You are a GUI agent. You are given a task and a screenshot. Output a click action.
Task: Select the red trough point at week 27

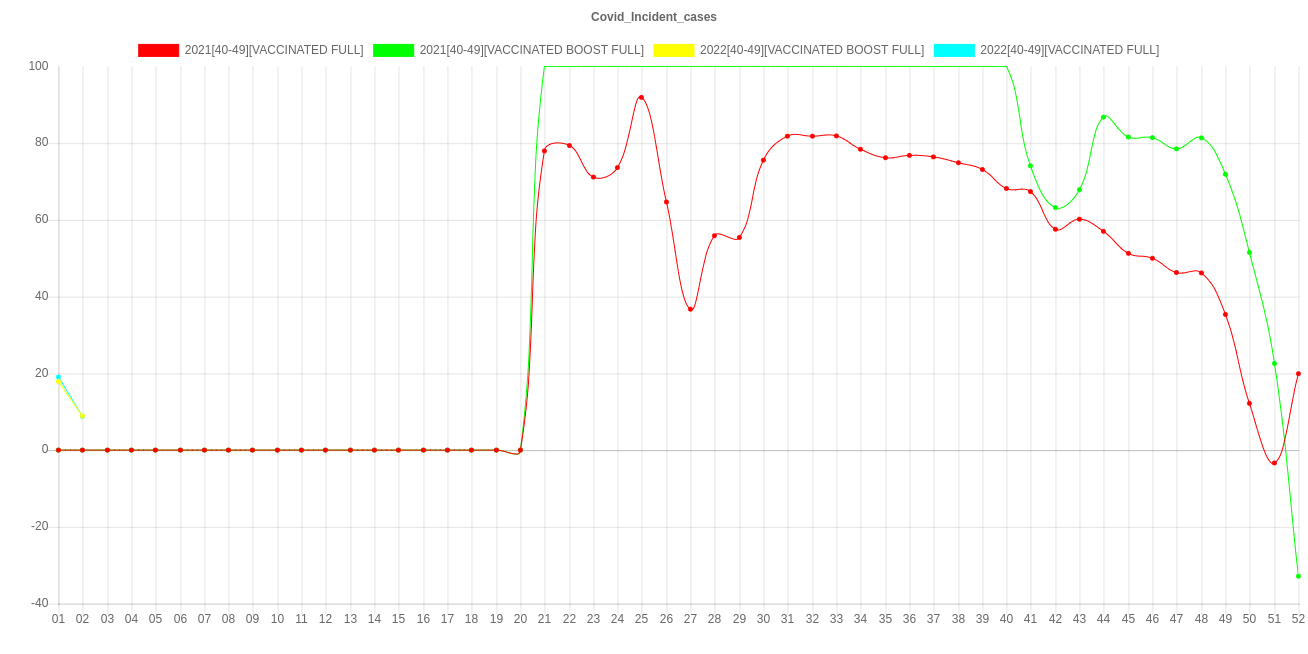[690, 309]
